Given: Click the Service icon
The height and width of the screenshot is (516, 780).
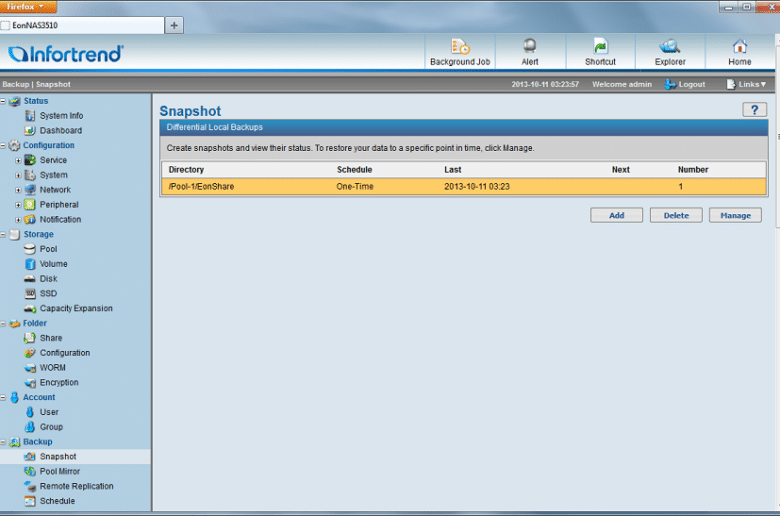Looking at the screenshot, I should tap(30, 160).
